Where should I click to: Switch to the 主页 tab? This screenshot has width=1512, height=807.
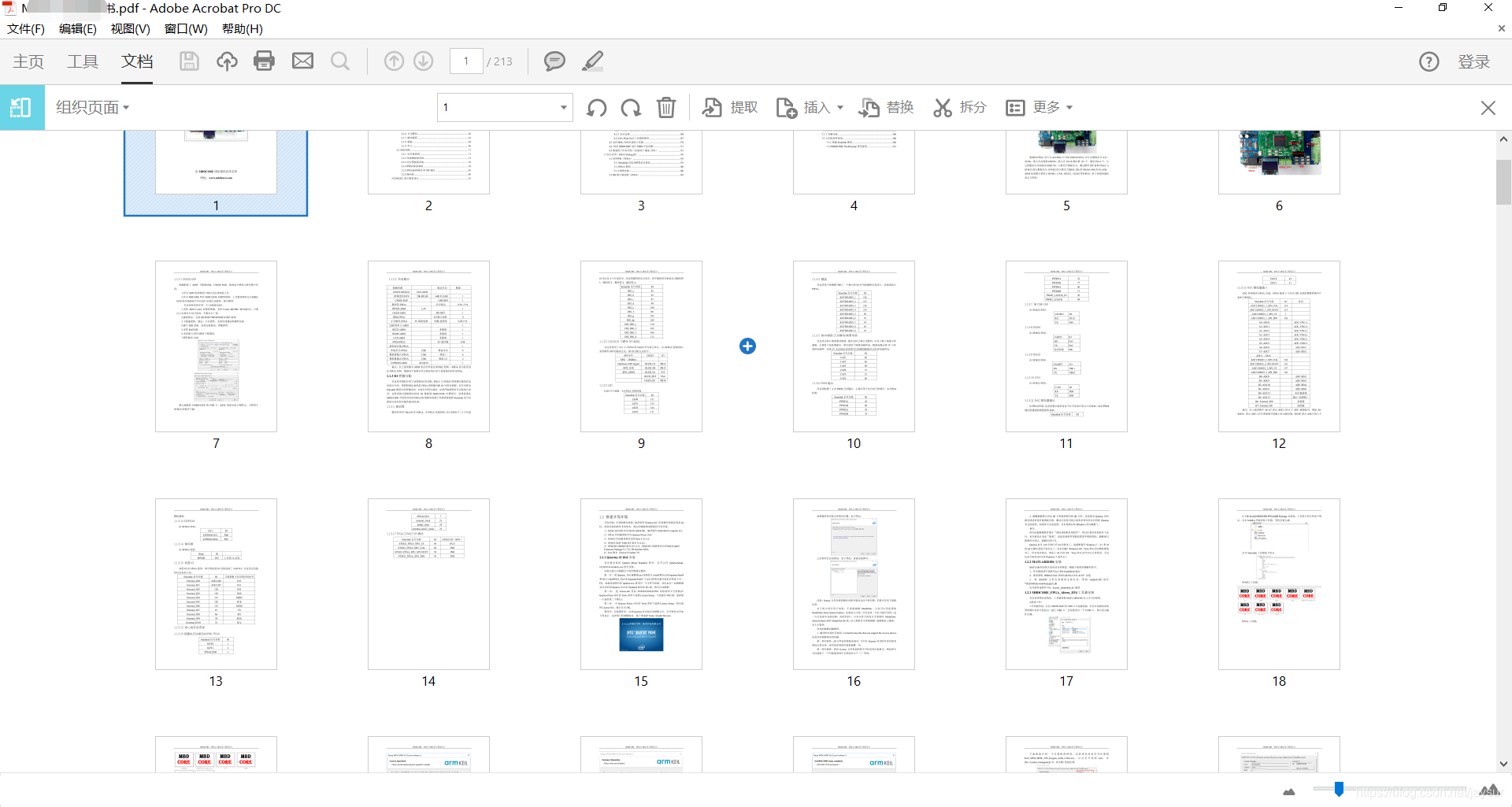(28, 61)
